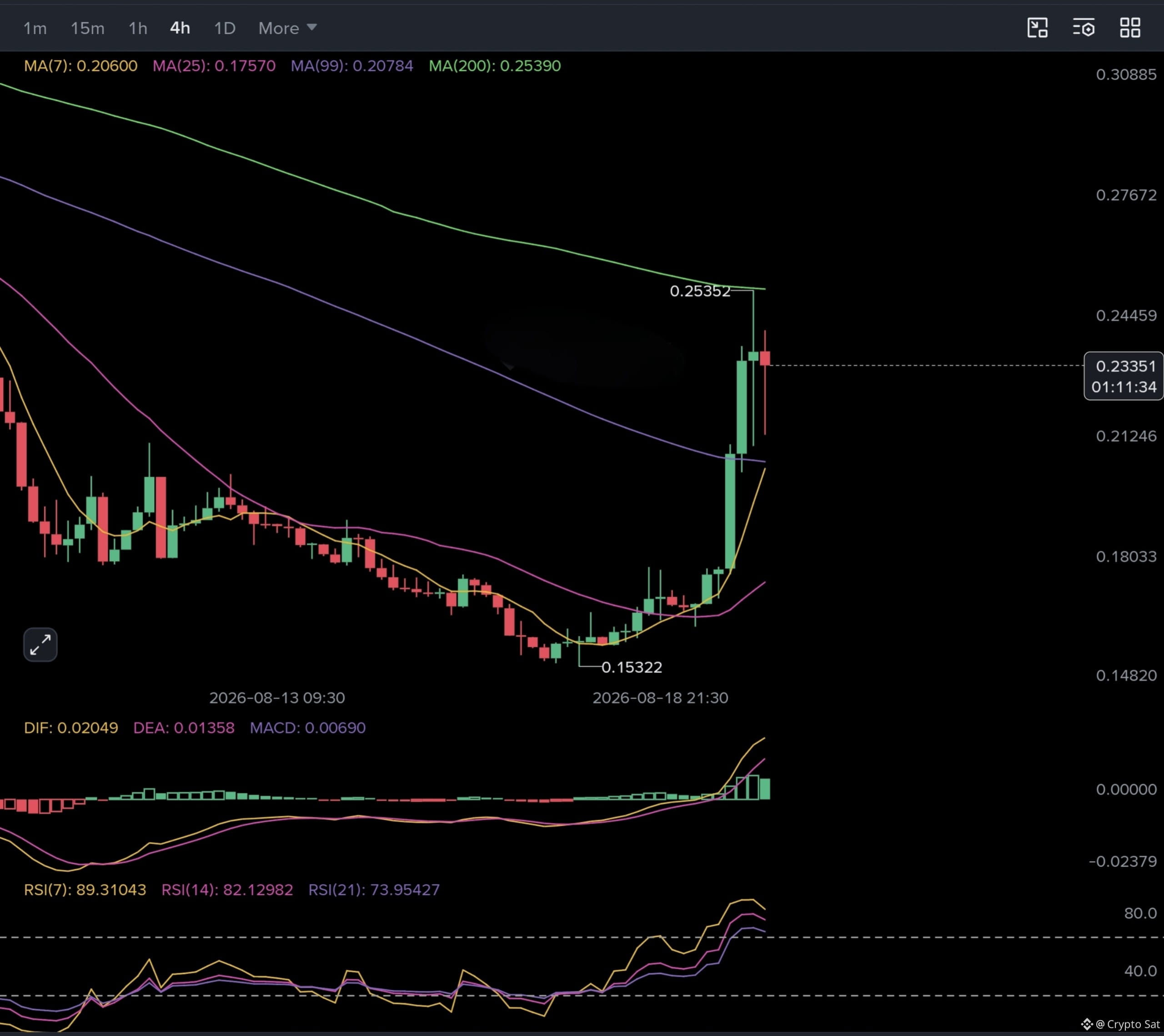Click the 0.18033 price axis label
The image size is (1164, 1036).
1126,557
